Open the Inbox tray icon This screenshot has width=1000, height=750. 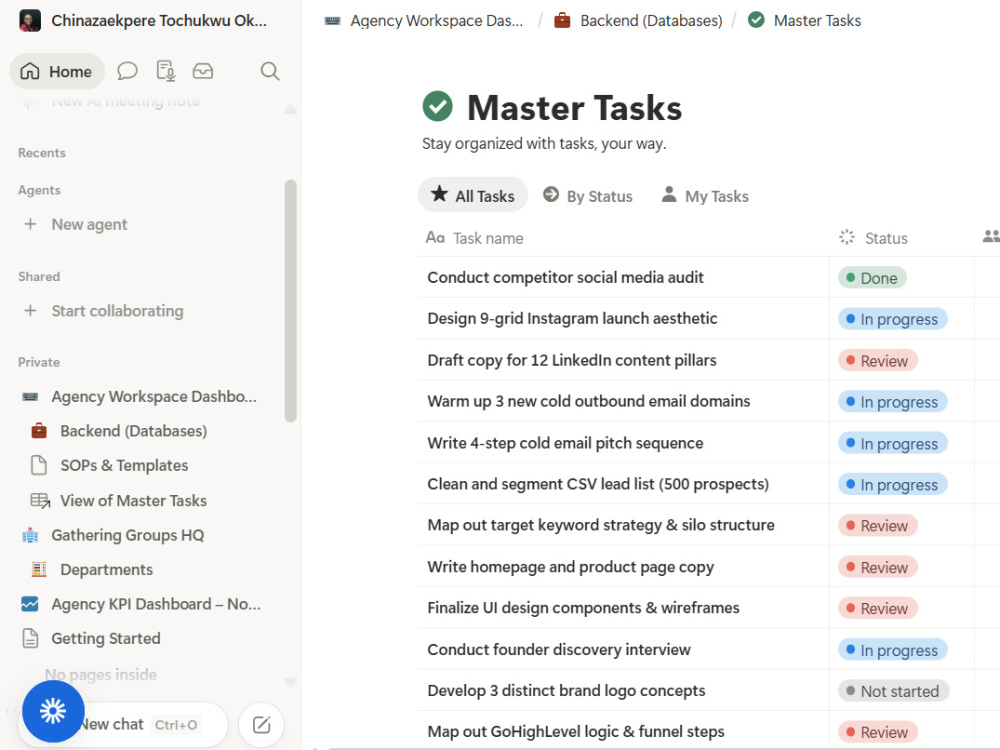pos(203,71)
